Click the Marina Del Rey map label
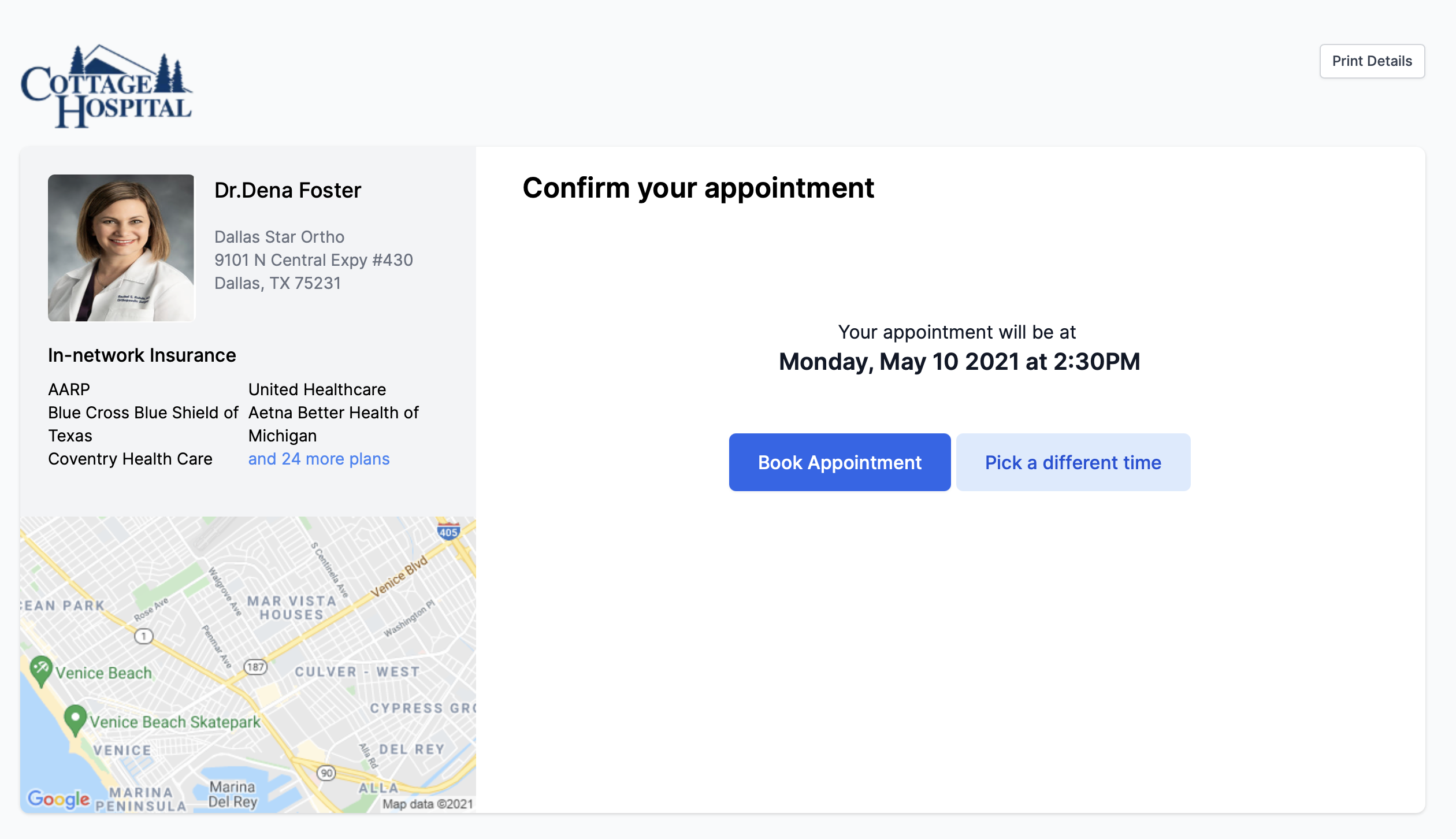The height and width of the screenshot is (839, 1456). pos(232,794)
